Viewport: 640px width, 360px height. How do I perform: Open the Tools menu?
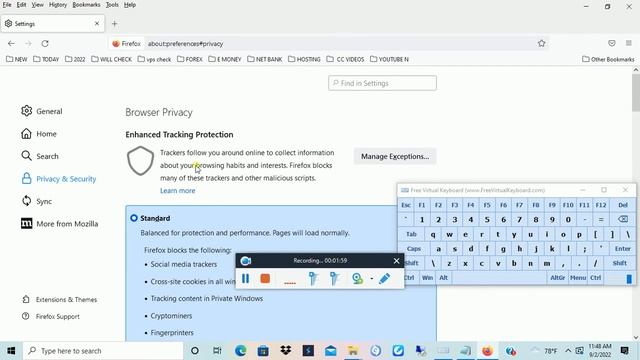(x=112, y=5)
